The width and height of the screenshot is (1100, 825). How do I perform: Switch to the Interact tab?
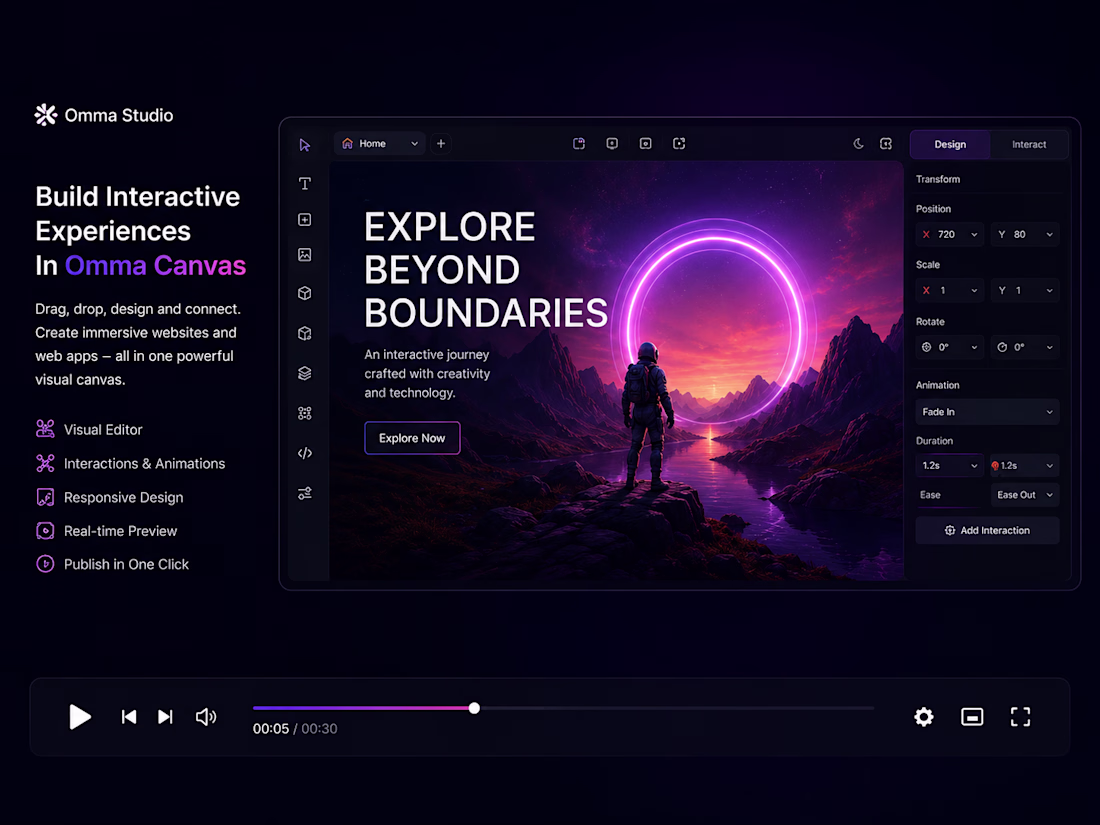pos(1028,144)
